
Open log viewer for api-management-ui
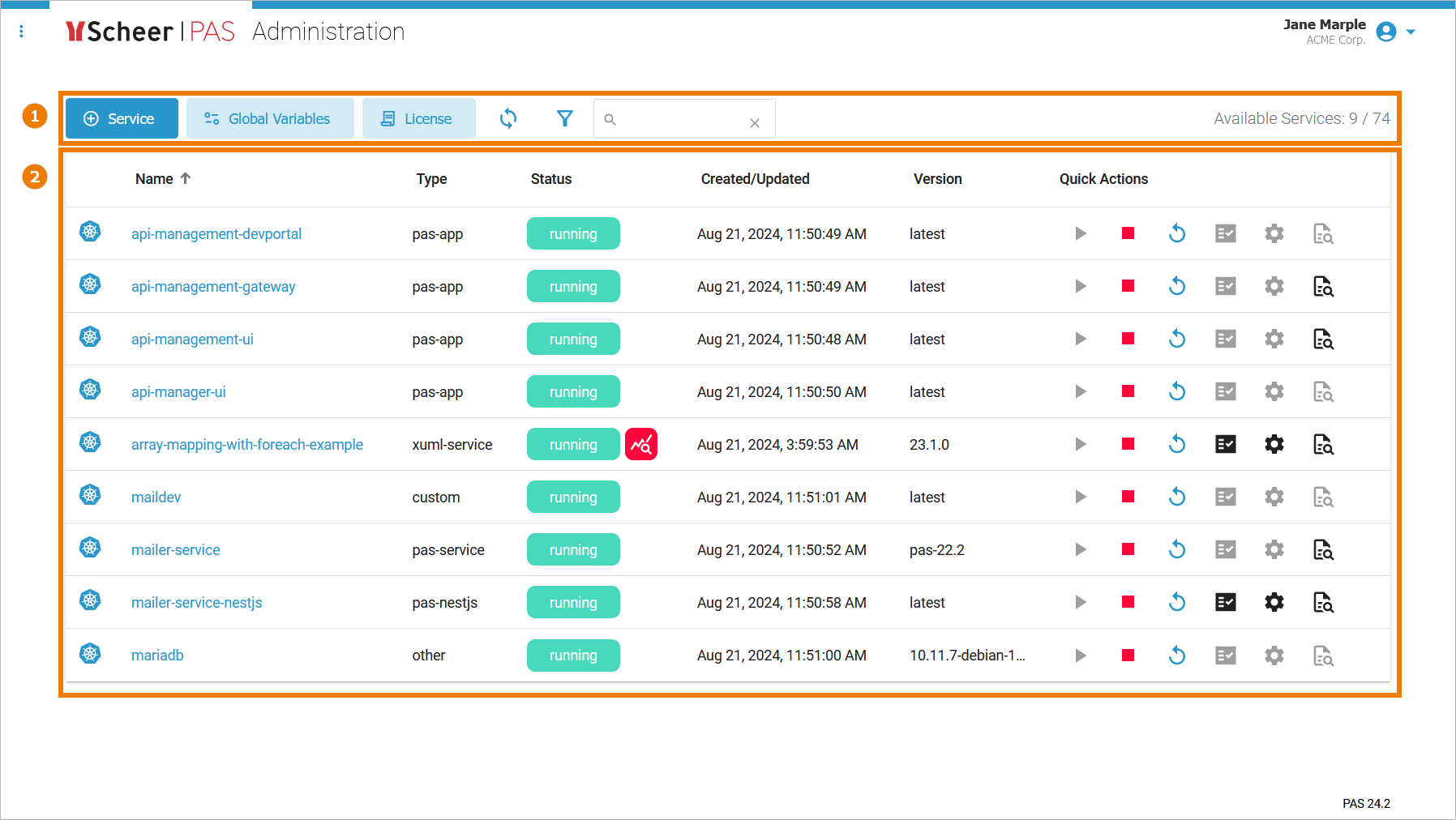(x=1323, y=340)
